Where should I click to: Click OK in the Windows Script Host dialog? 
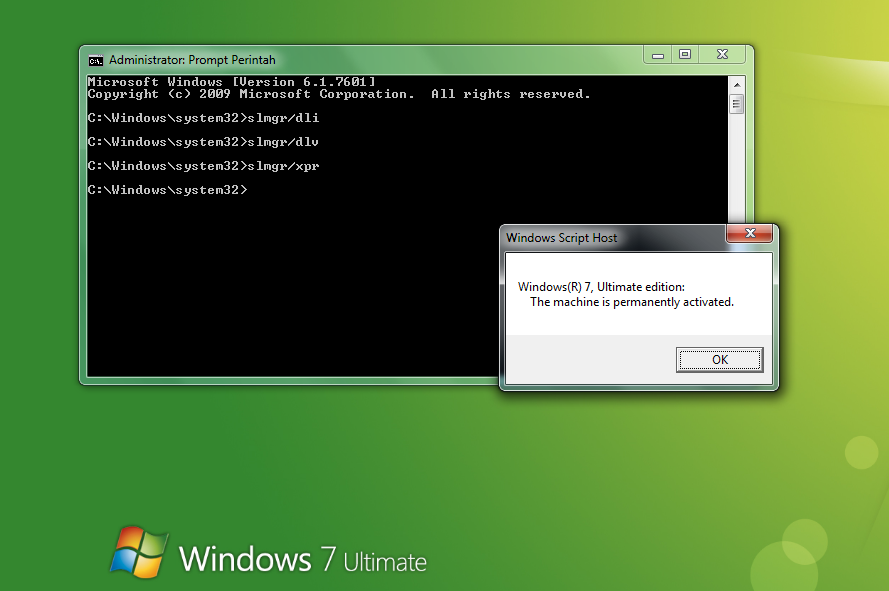pos(719,360)
